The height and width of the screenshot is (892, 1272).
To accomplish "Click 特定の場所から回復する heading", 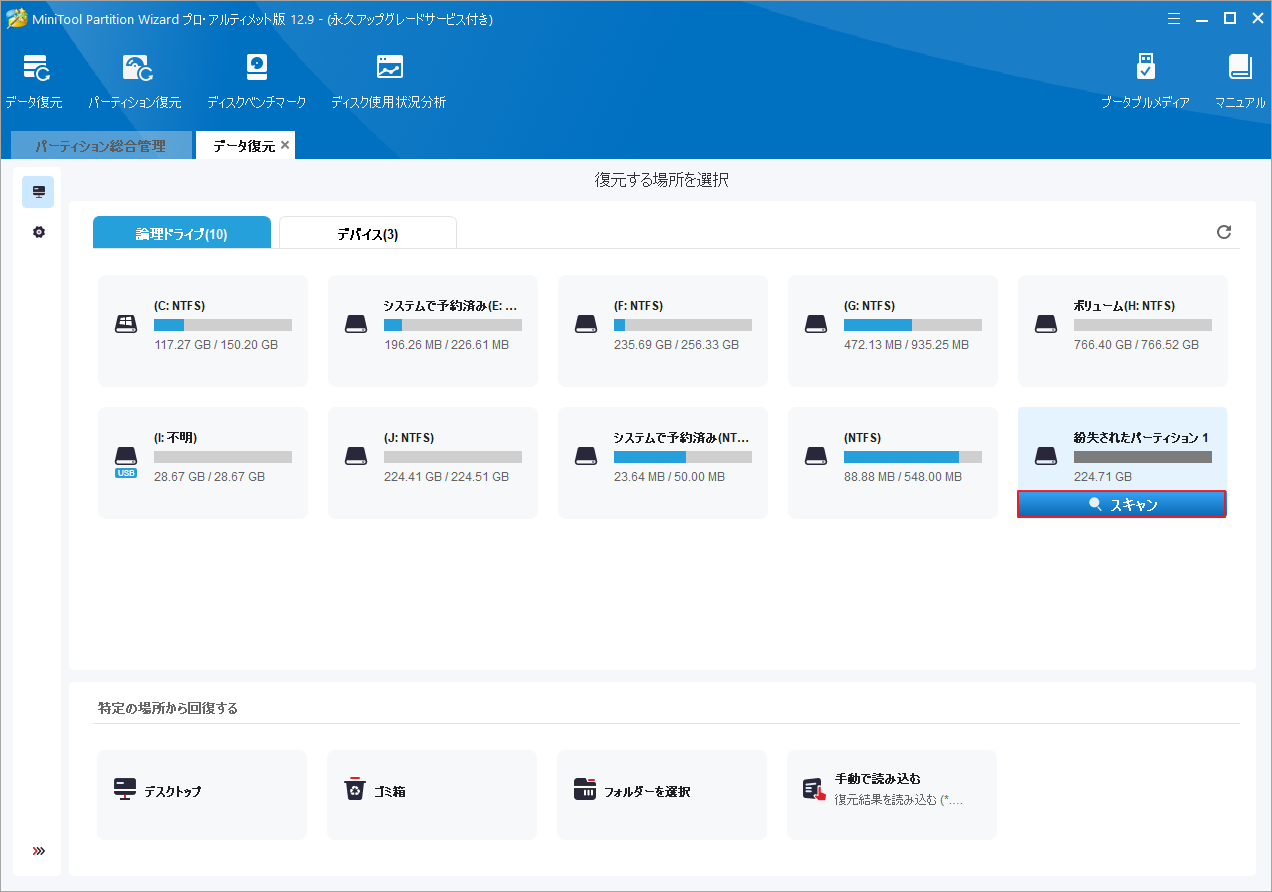I will point(168,708).
